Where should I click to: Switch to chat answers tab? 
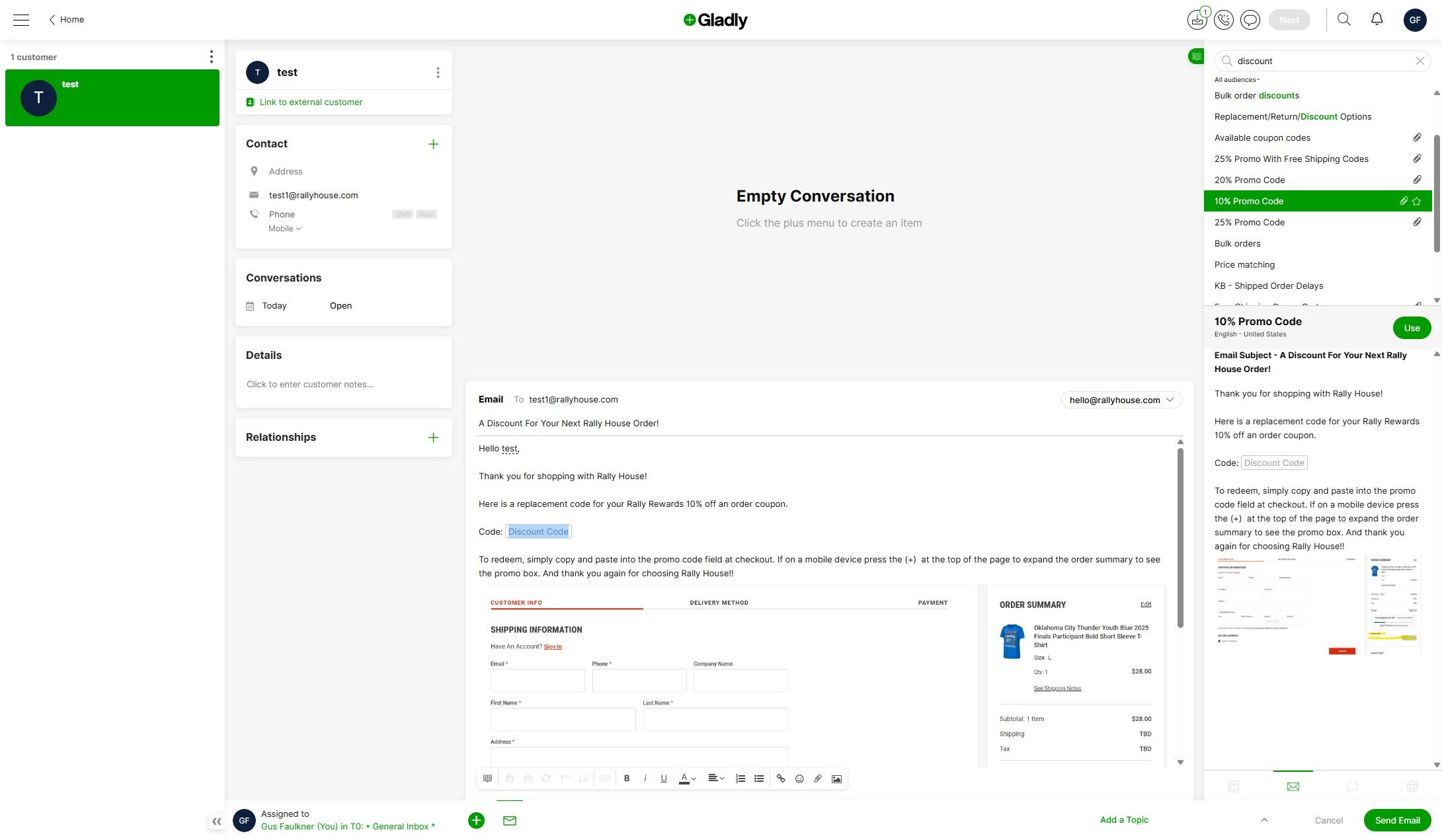tap(1353, 786)
